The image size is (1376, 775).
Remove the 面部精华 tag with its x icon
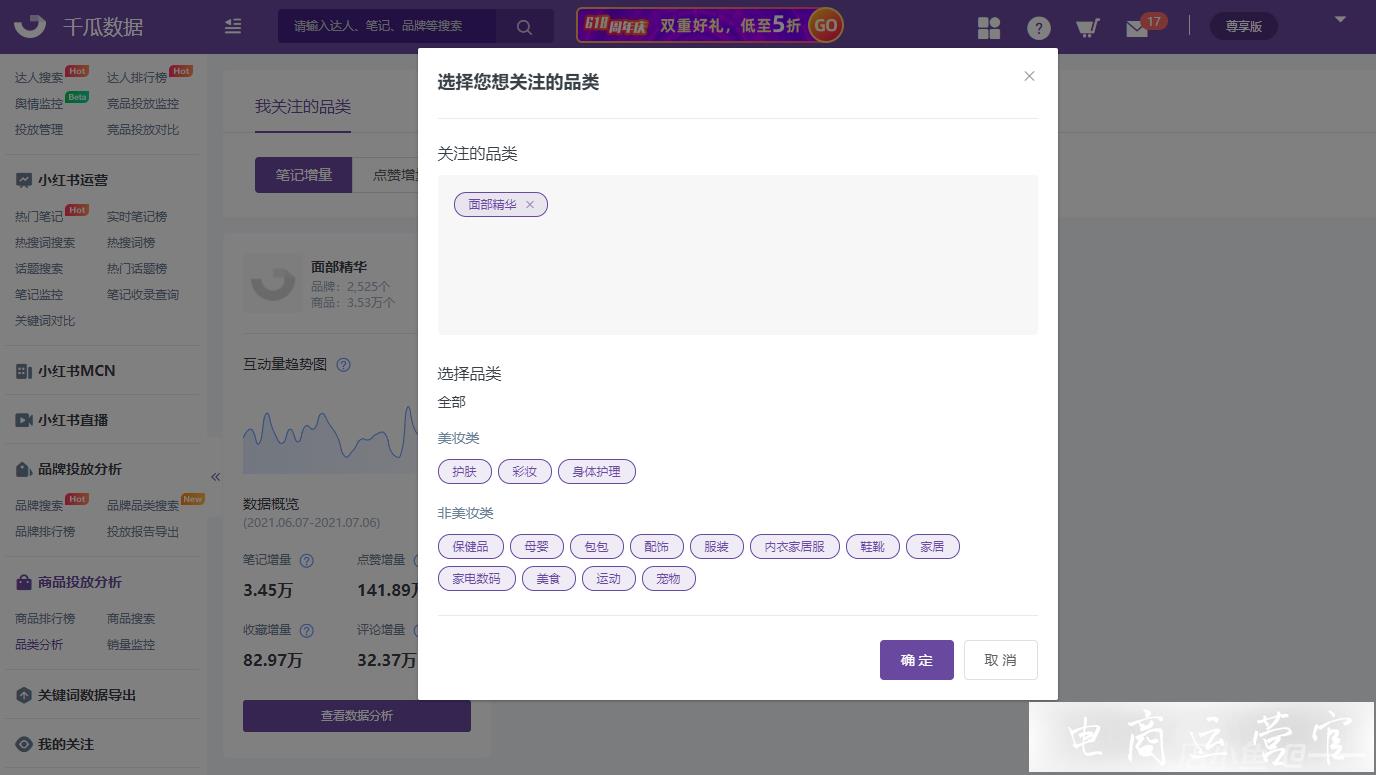(530, 205)
